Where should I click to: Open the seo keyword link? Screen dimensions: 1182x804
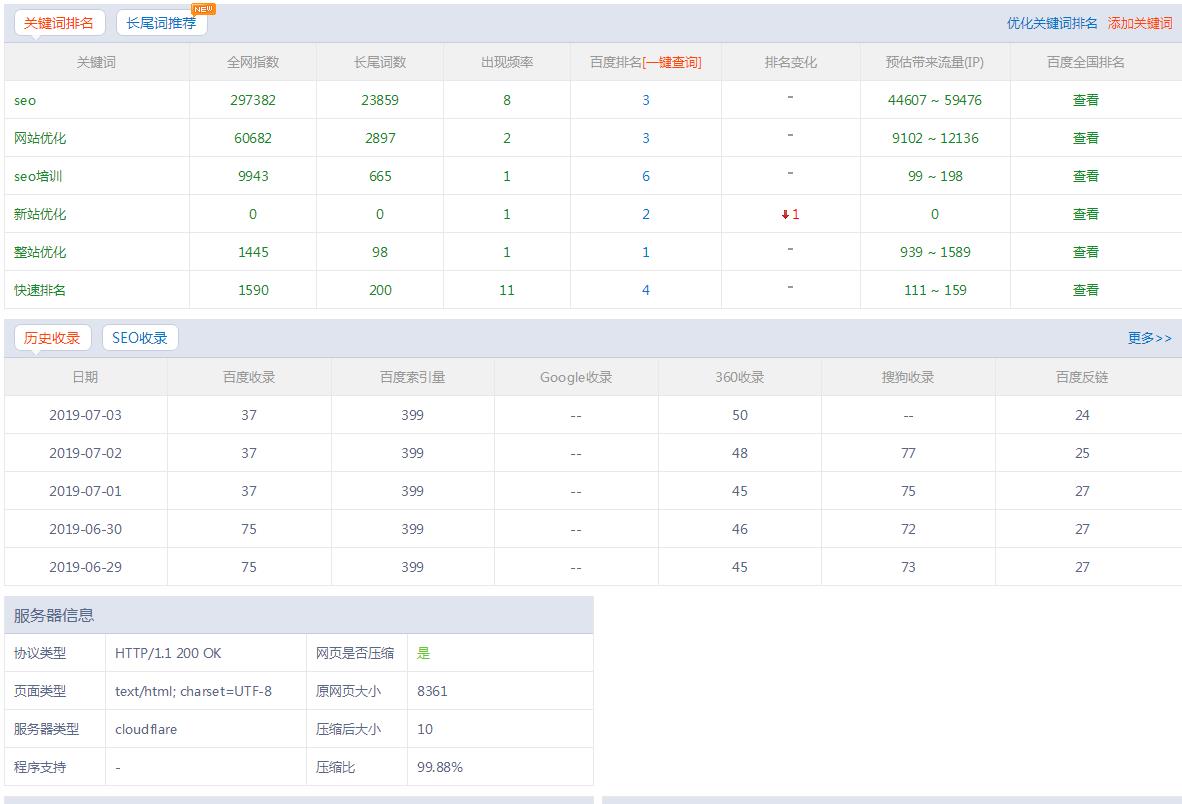click(25, 100)
